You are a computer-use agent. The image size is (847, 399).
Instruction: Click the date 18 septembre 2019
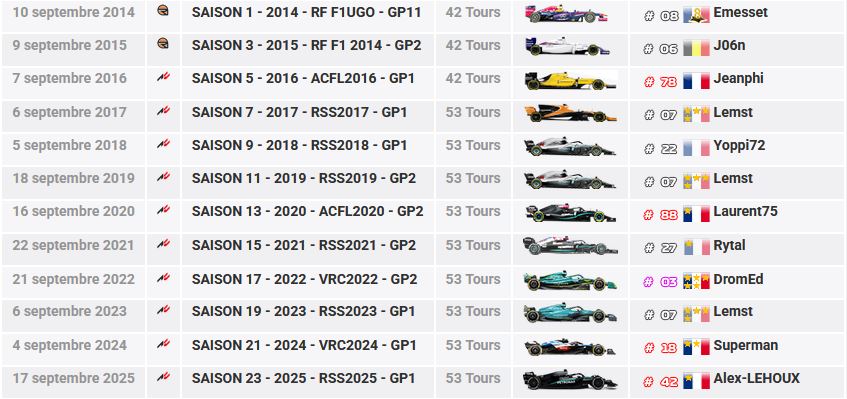[73, 178]
